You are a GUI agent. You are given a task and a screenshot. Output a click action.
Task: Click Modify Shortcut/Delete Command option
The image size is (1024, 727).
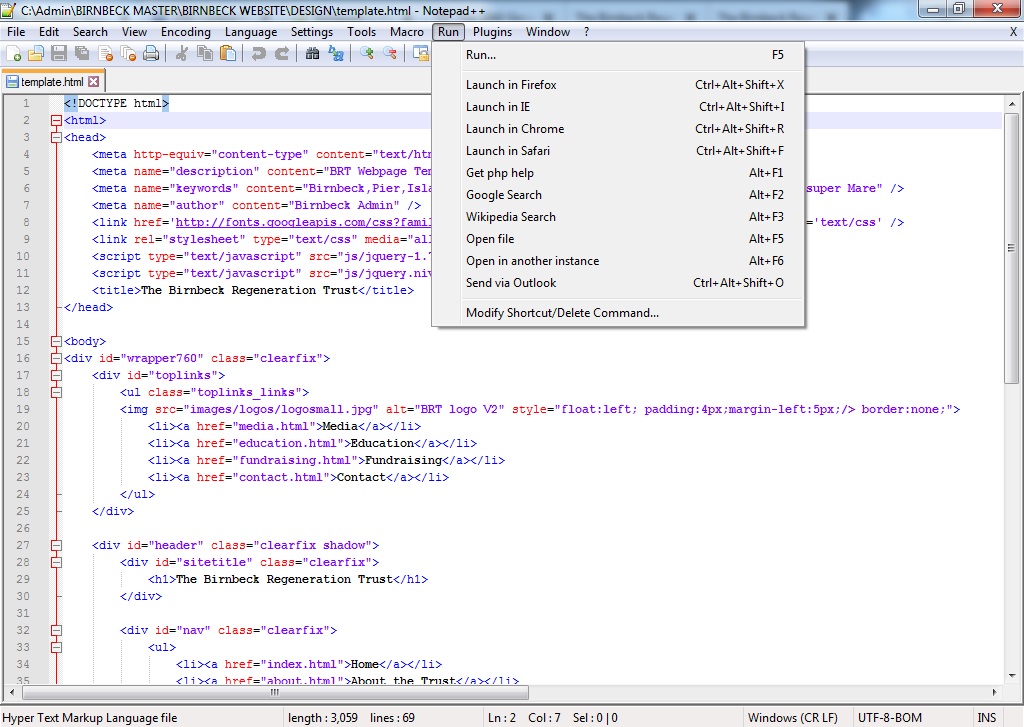point(562,313)
